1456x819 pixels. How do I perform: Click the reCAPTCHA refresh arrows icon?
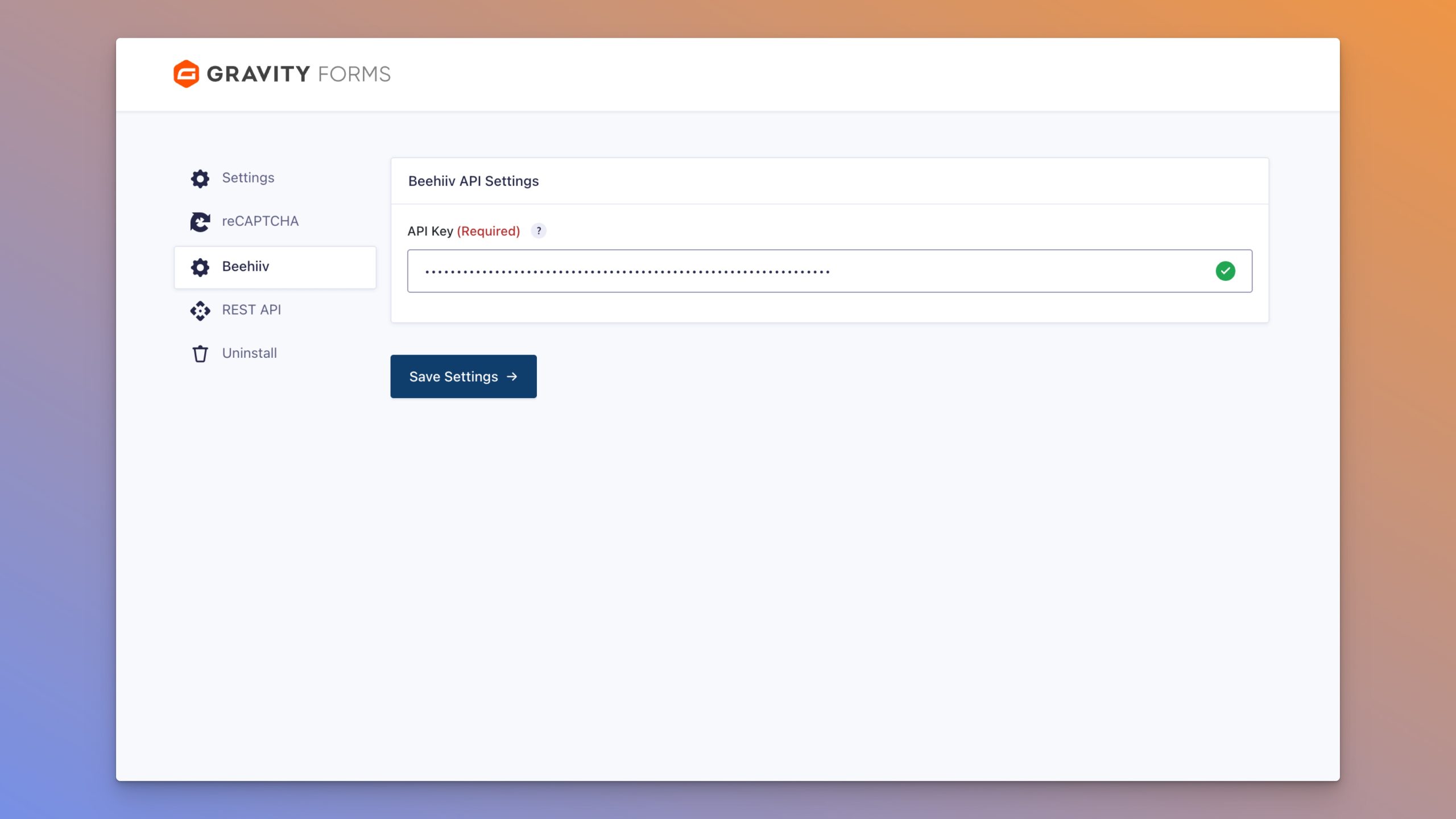tap(200, 222)
